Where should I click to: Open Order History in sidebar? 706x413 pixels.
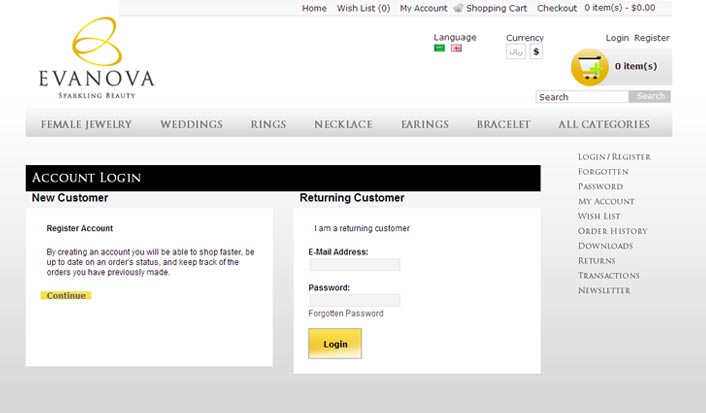[612, 231]
